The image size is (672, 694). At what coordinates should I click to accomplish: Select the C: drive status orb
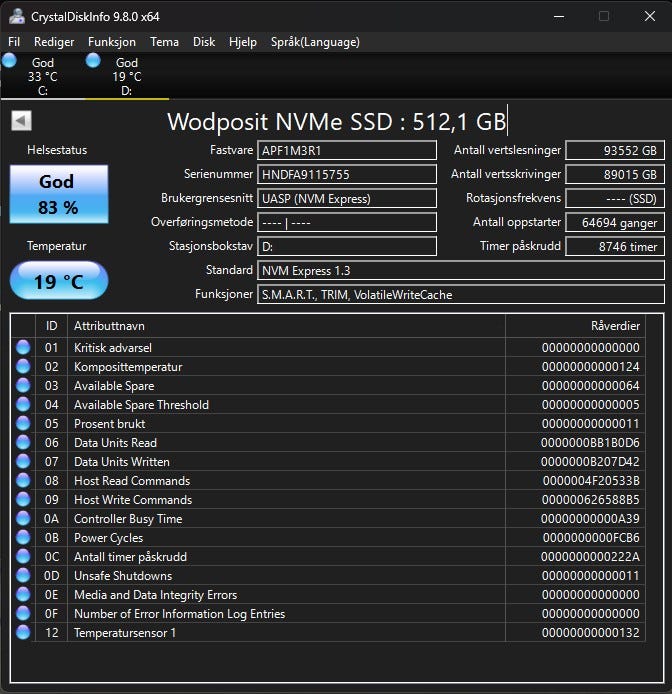point(9,61)
